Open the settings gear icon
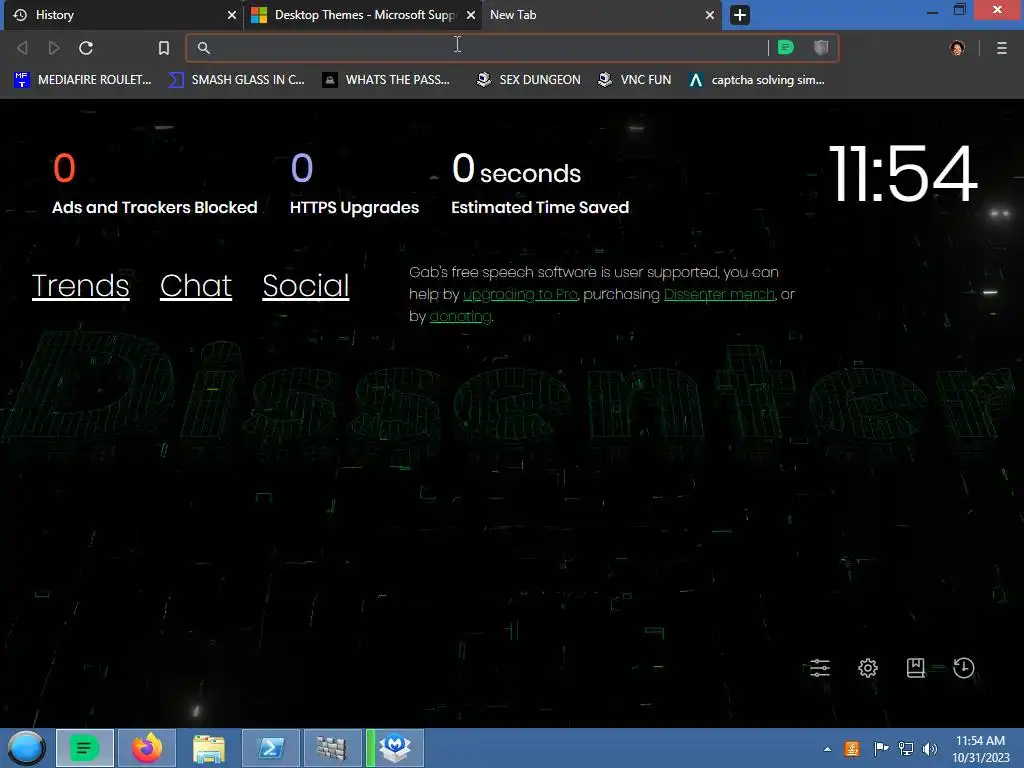Screen dimensions: 1024x768 pyautogui.click(x=868, y=668)
